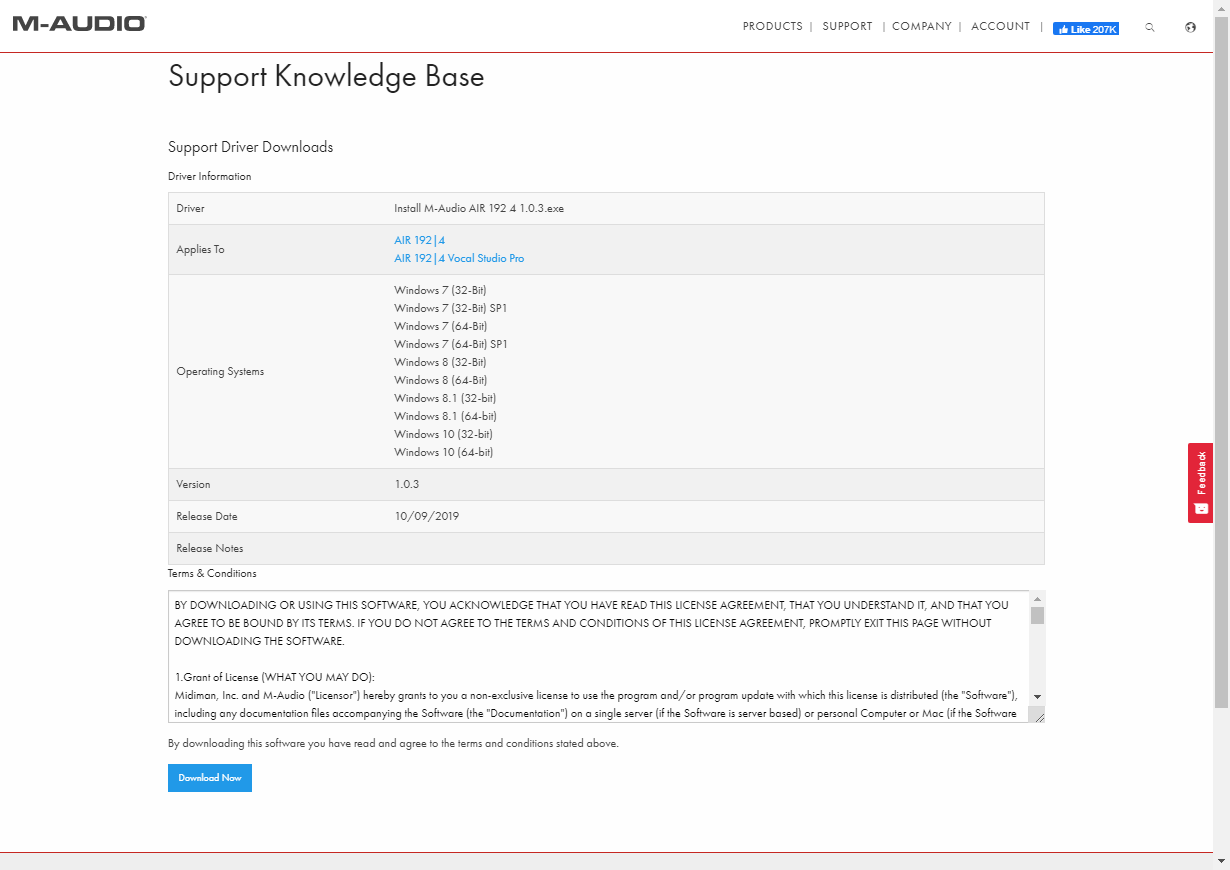This screenshot has height=870, width=1230.
Task: Select 'Windows 8 (32-Bit)' entry
Action: tap(440, 362)
